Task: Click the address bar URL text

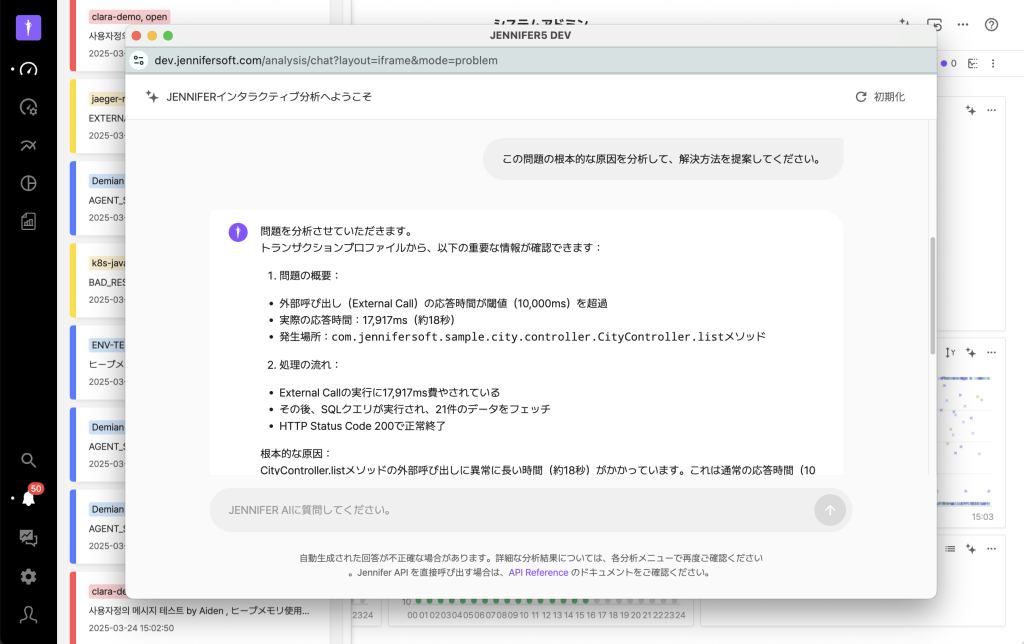Action: [326, 60]
